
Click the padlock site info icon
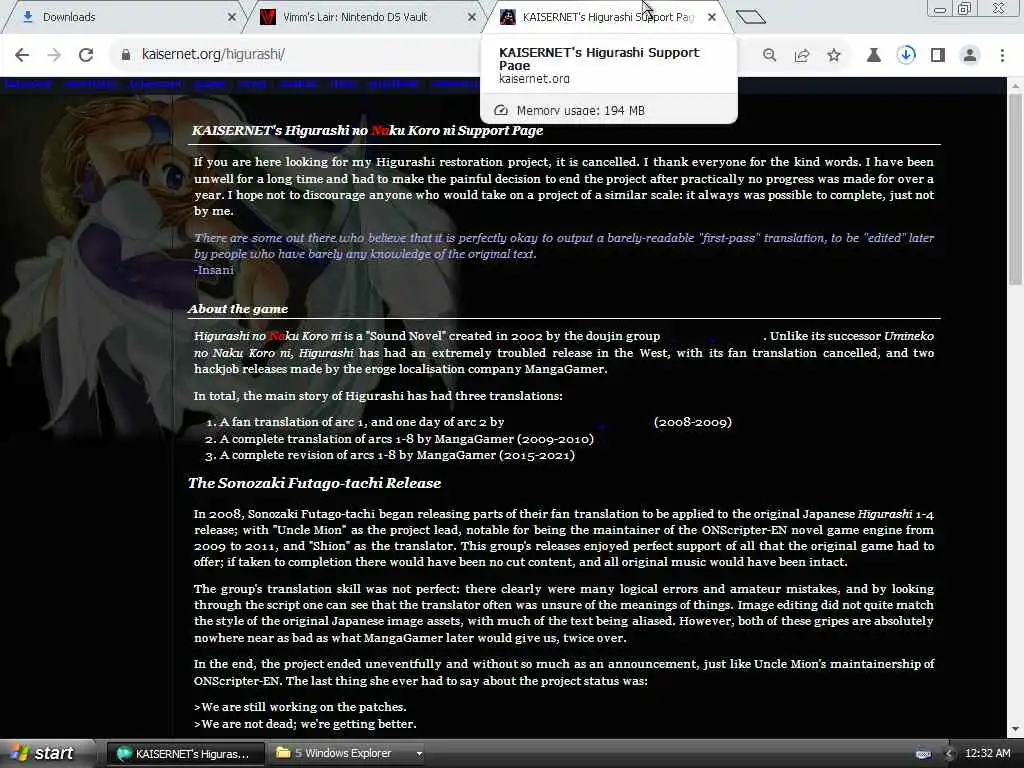coord(126,55)
